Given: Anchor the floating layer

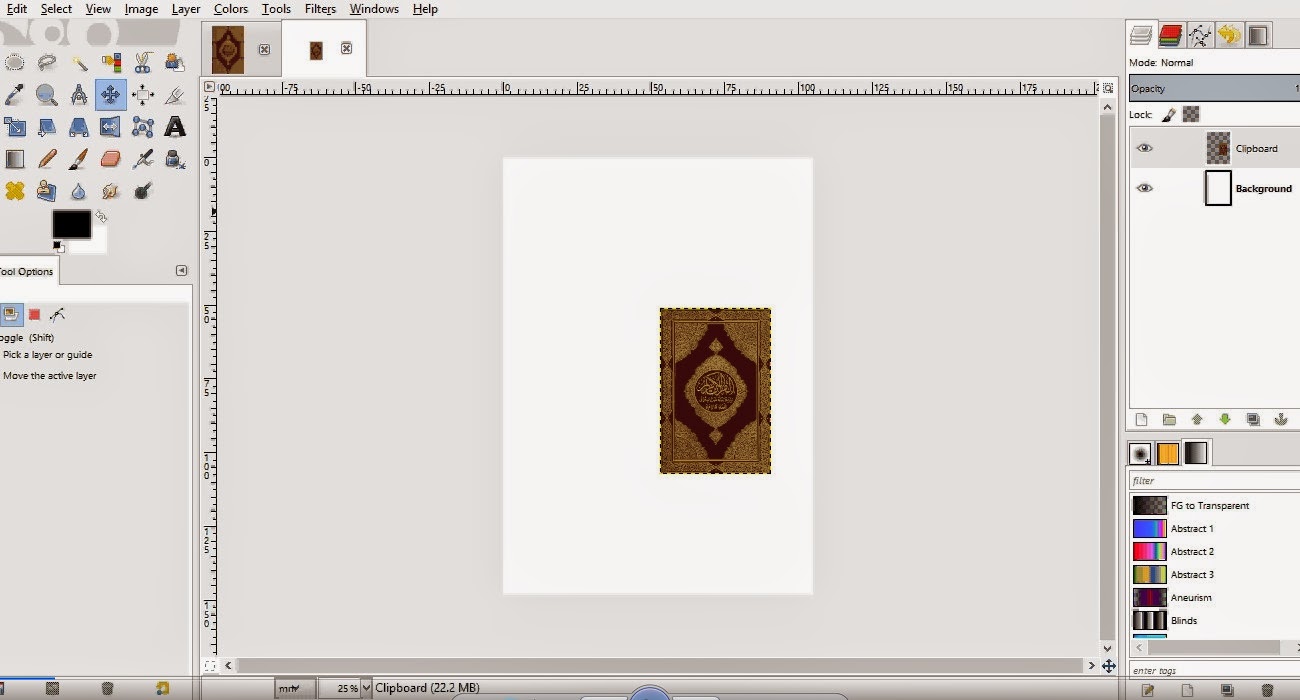Looking at the screenshot, I should point(1280,420).
